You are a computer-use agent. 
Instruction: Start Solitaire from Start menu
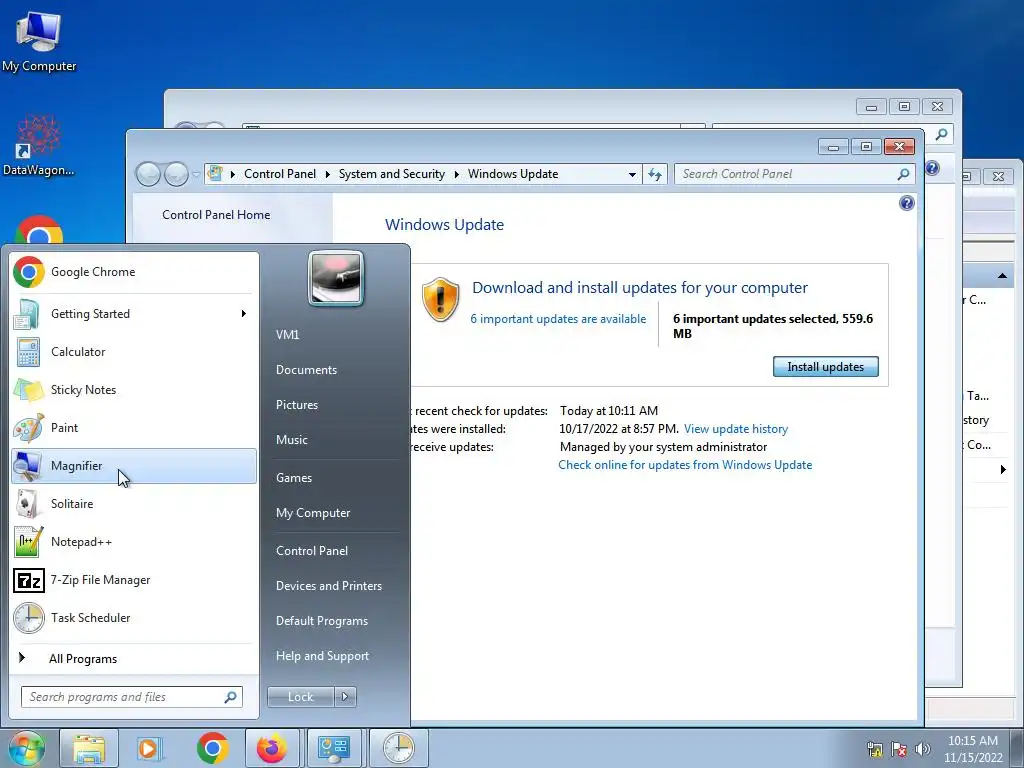(134, 504)
